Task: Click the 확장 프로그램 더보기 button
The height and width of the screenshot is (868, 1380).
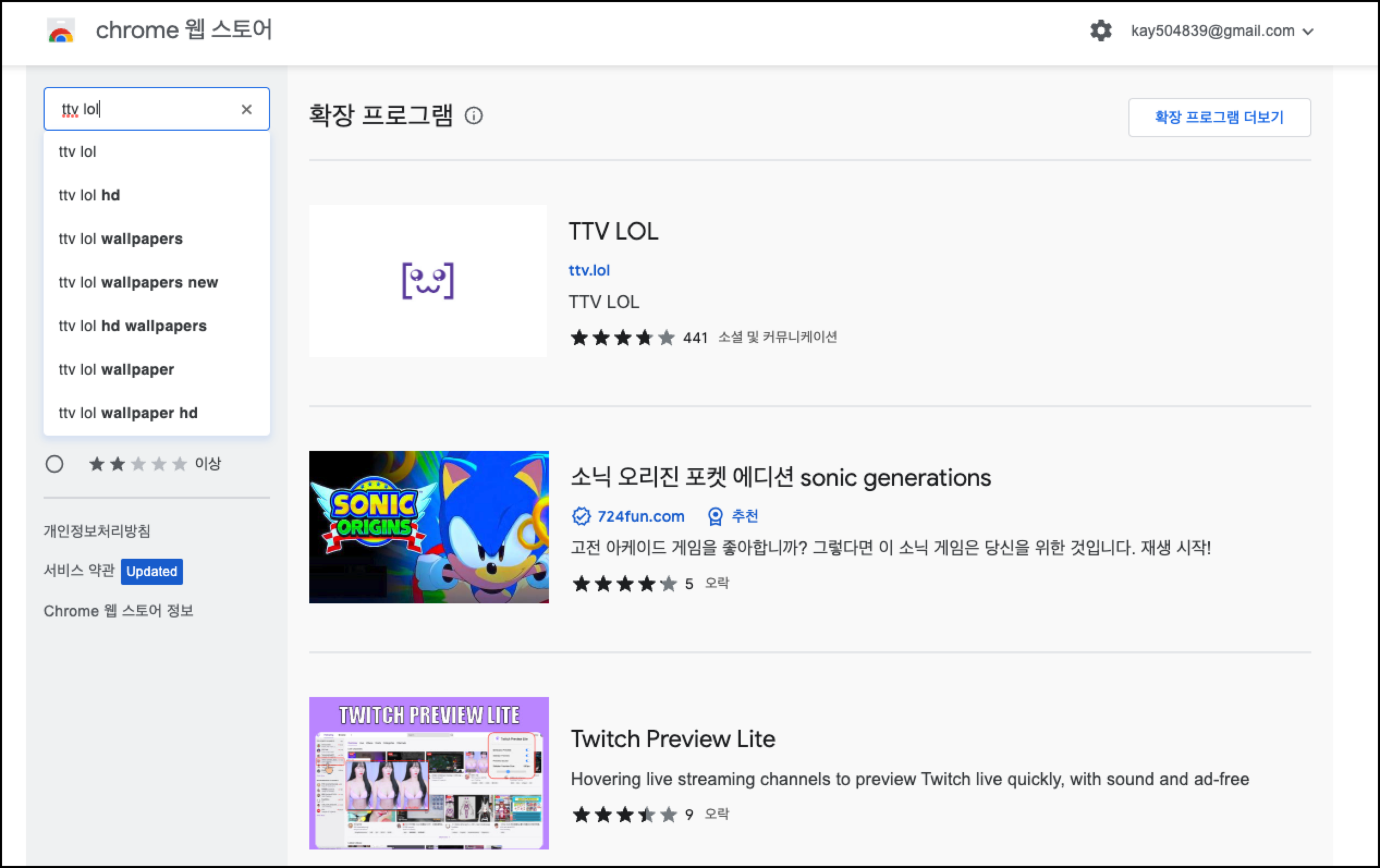Action: coord(1219,118)
